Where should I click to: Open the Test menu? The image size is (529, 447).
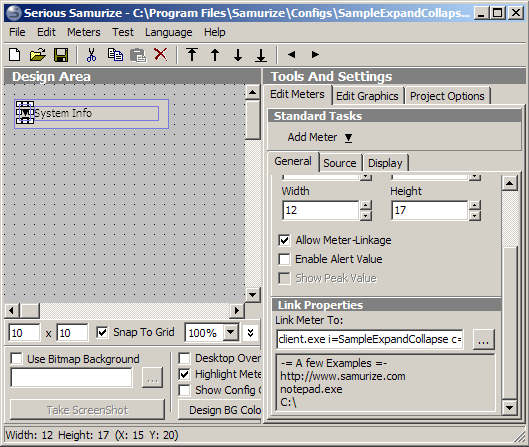click(x=123, y=32)
